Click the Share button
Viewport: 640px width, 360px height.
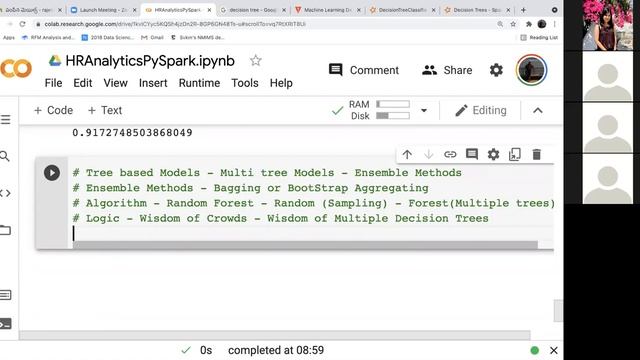click(x=447, y=70)
